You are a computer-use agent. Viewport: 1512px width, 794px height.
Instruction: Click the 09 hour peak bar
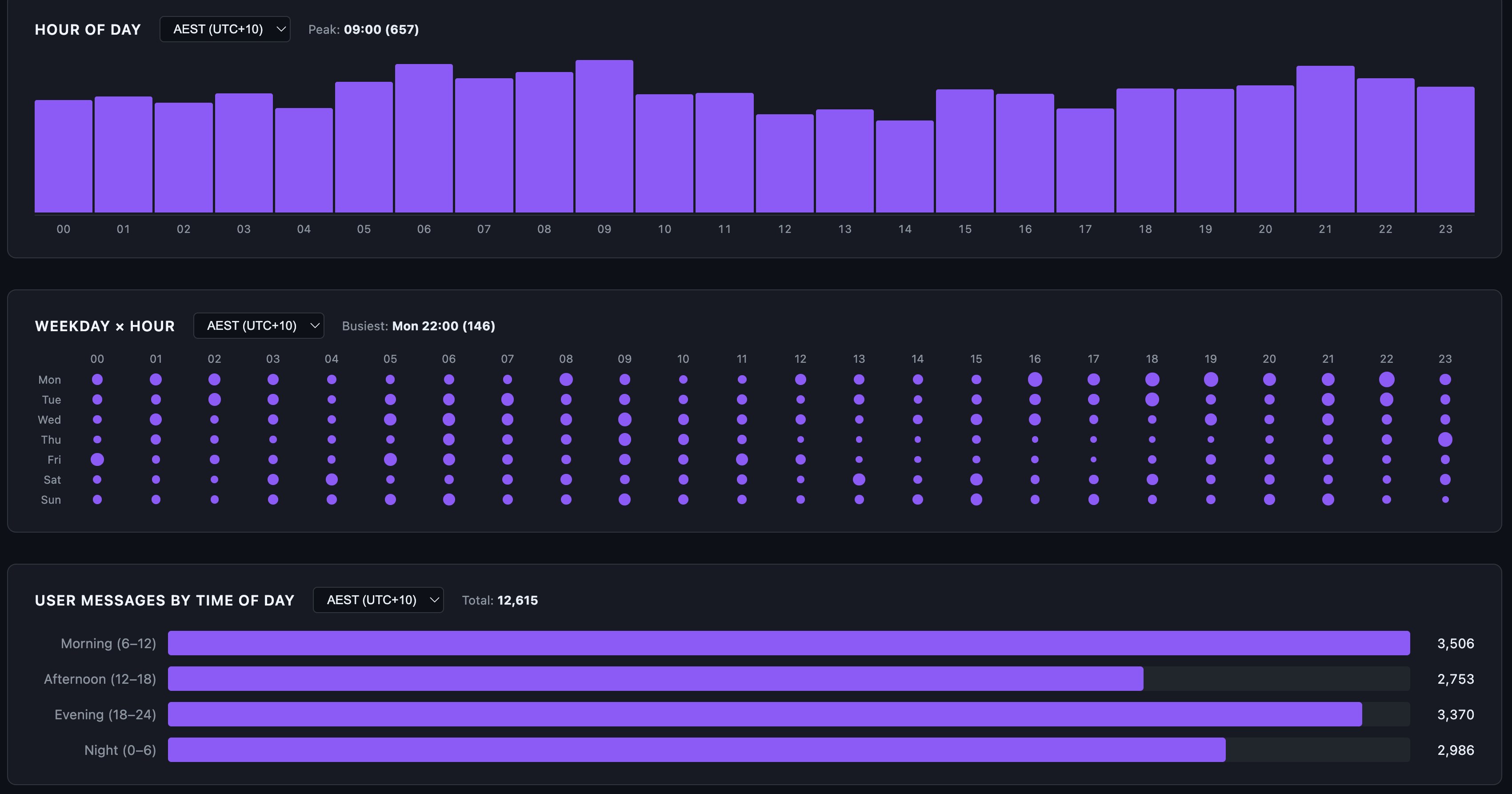click(x=604, y=136)
